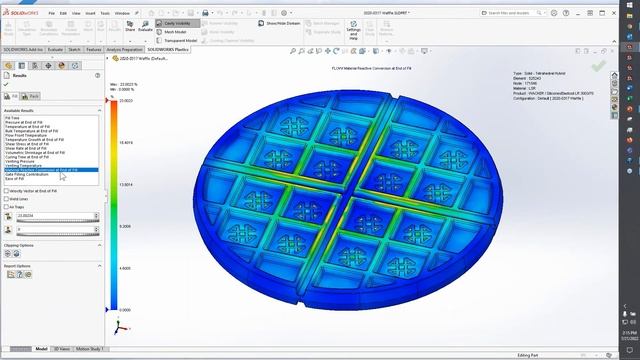
Task: Adjust the maximum value slider
Action: click(58, 221)
